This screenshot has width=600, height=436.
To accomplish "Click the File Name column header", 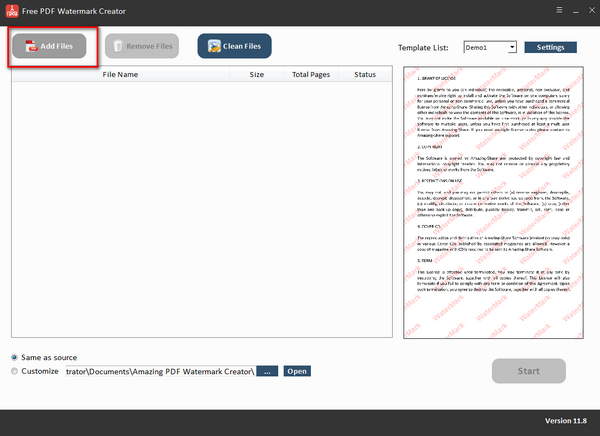I will tap(121, 75).
